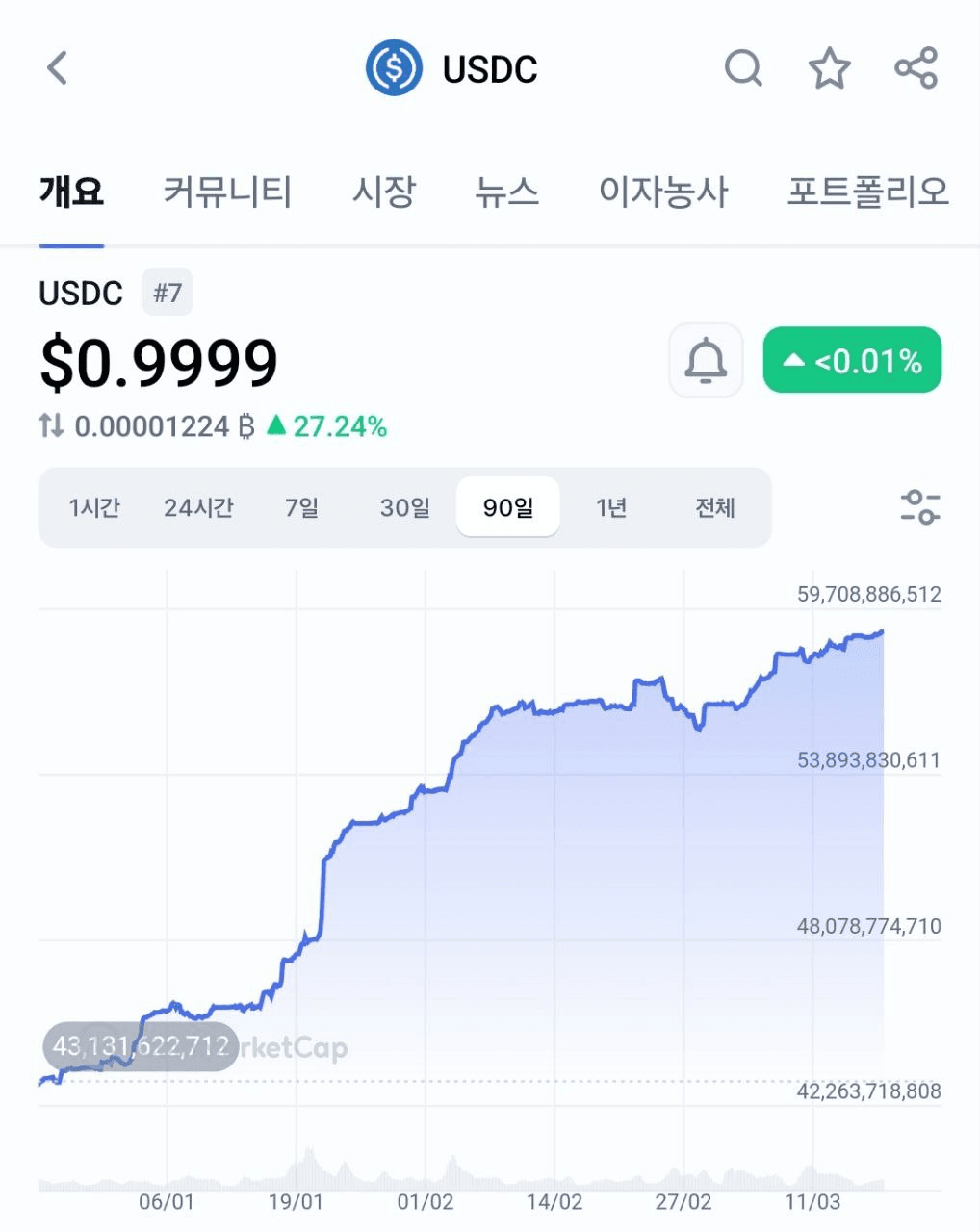Image resolution: width=980 pixels, height=1232 pixels.
Task: Open the search magnifier icon
Action: pyautogui.click(x=743, y=68)
